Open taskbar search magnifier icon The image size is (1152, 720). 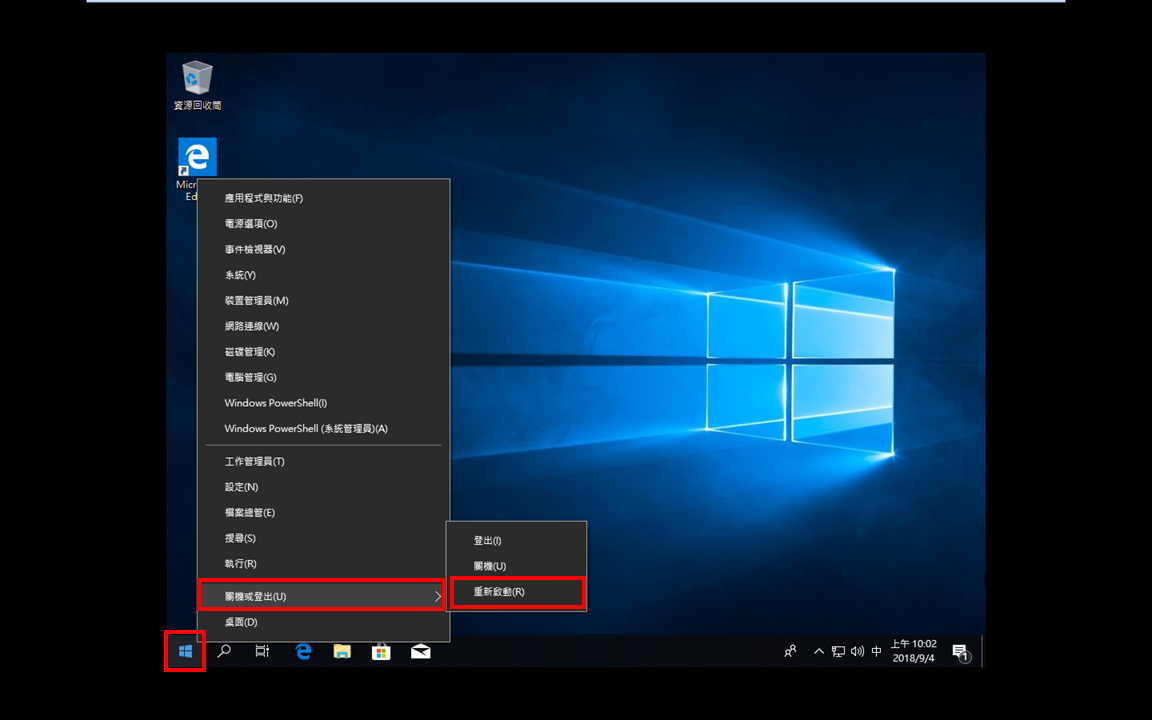(224, 651)
